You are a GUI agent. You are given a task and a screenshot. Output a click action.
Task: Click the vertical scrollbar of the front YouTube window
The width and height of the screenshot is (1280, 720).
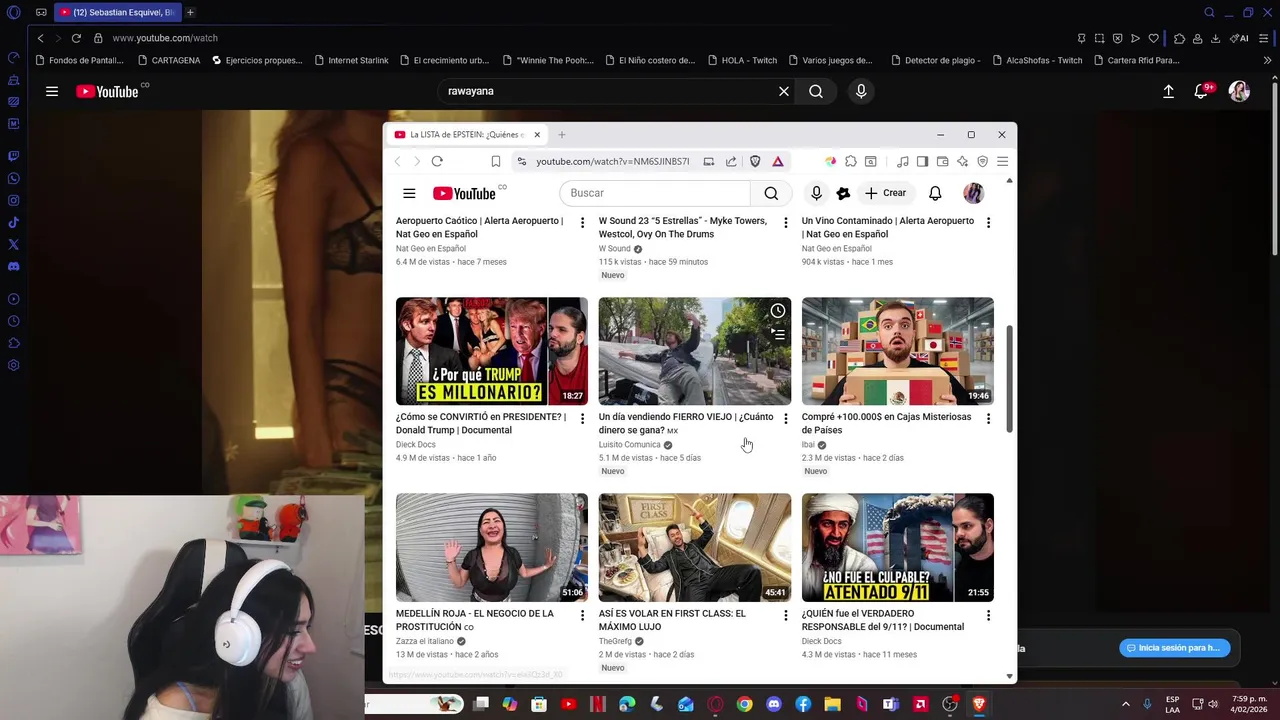[x=1009, y=378]
